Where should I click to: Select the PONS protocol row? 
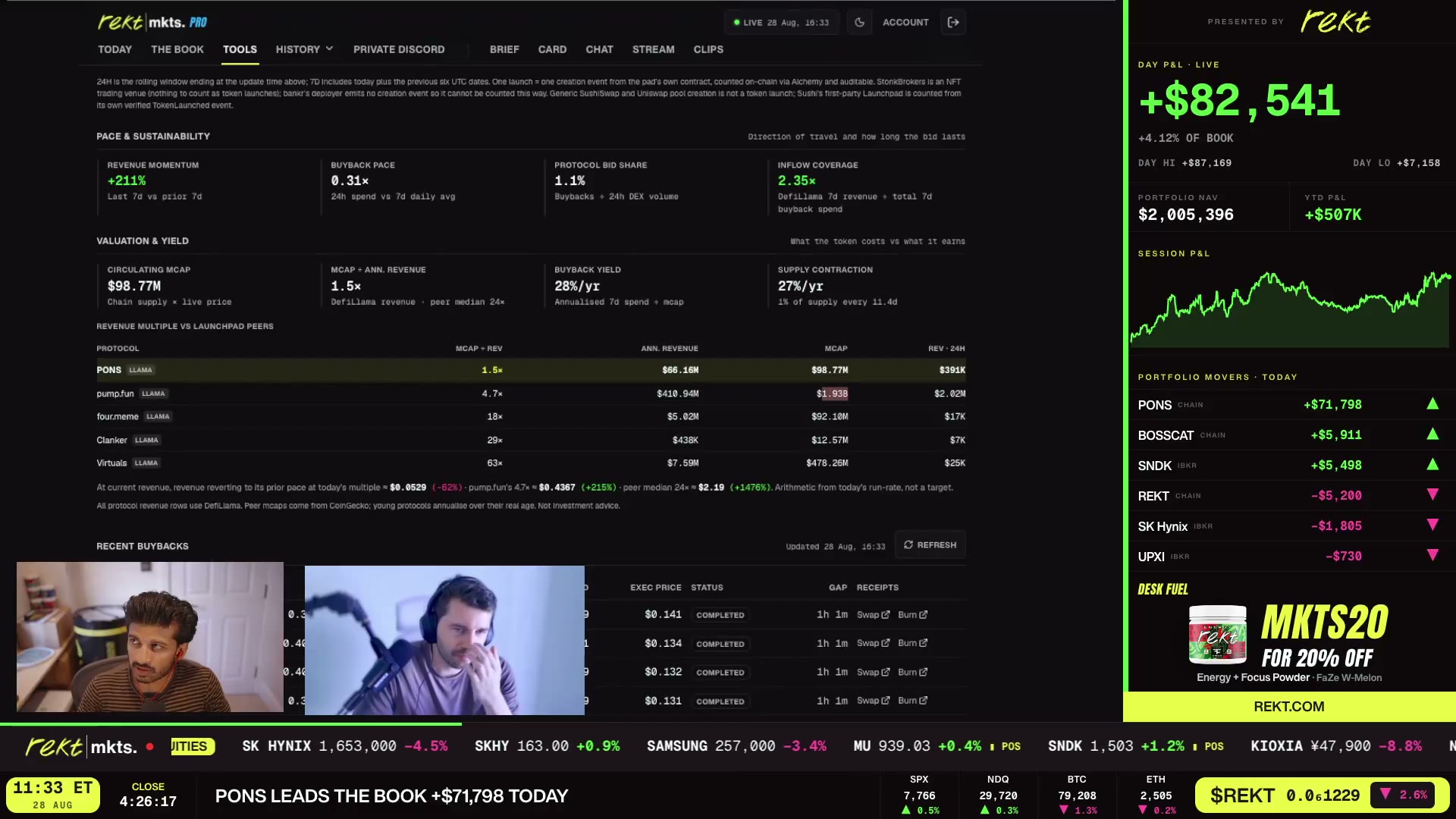click(531, 370)
